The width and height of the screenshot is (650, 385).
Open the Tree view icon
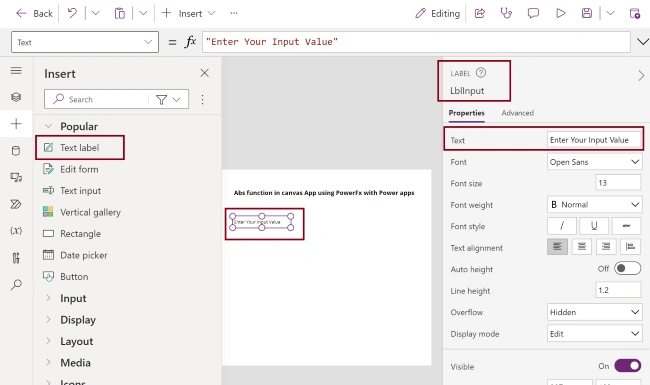16,97
